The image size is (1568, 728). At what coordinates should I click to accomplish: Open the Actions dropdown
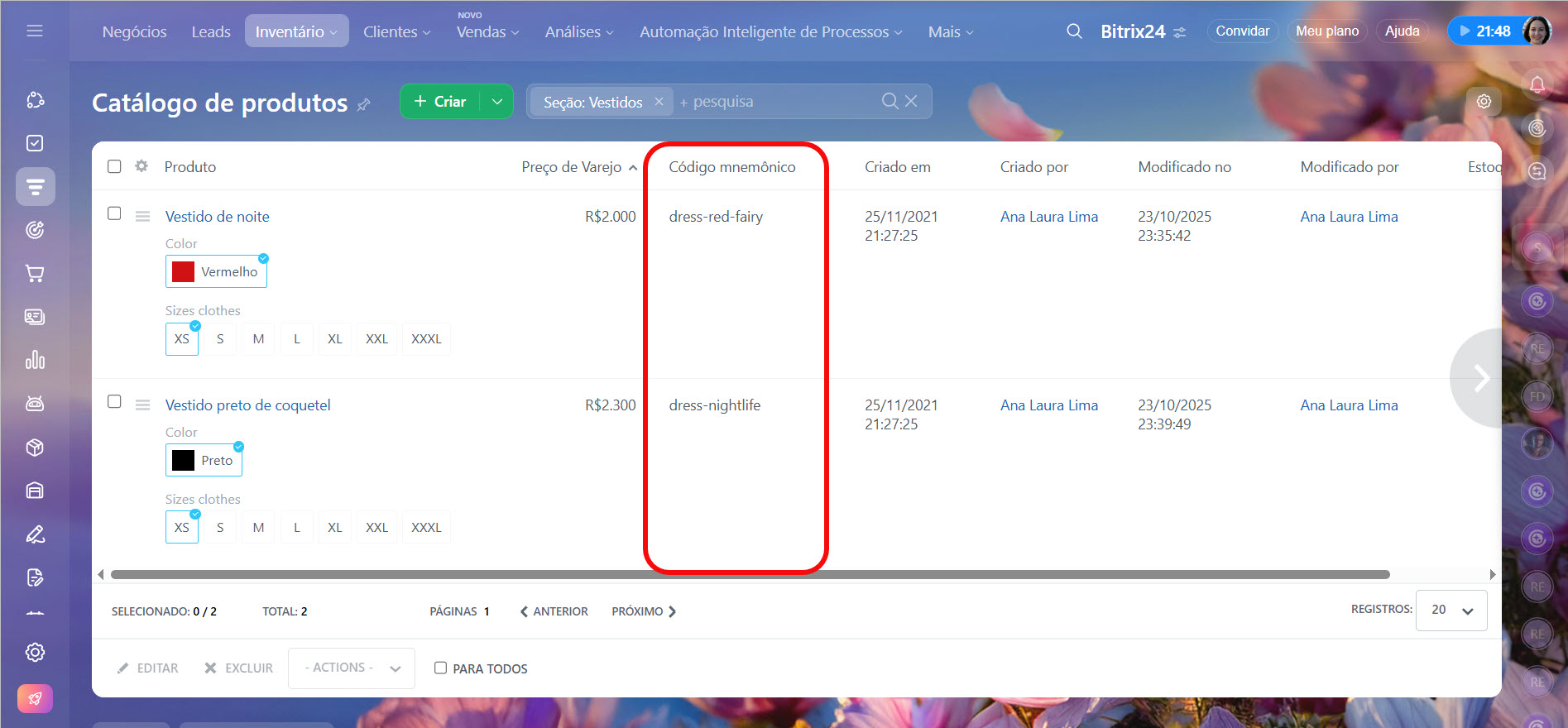tap(352, 668)
